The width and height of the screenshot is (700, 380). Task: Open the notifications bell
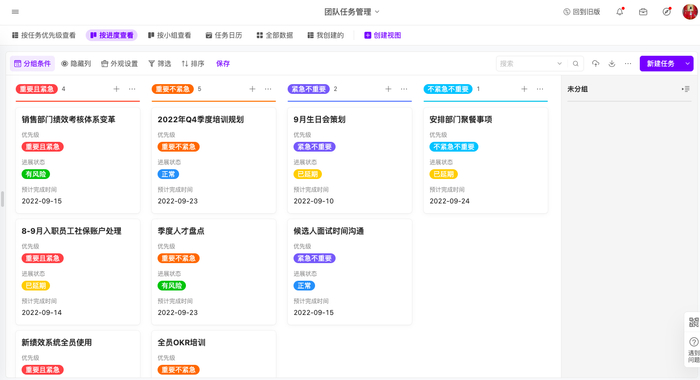[x=620, y=12]
